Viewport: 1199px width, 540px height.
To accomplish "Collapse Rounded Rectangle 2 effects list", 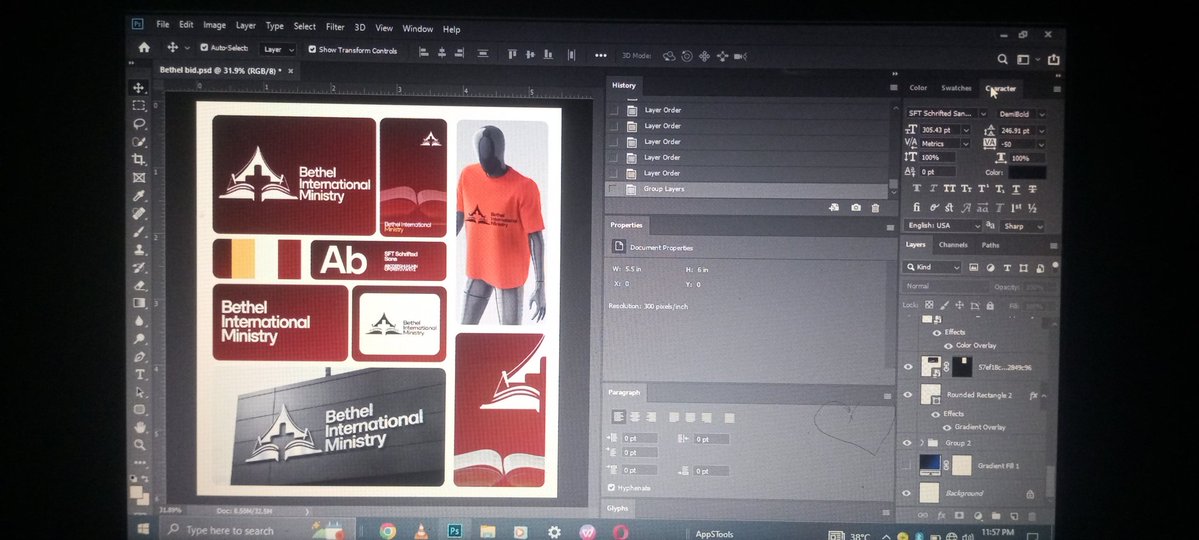I will click(x=1044, y=395).
